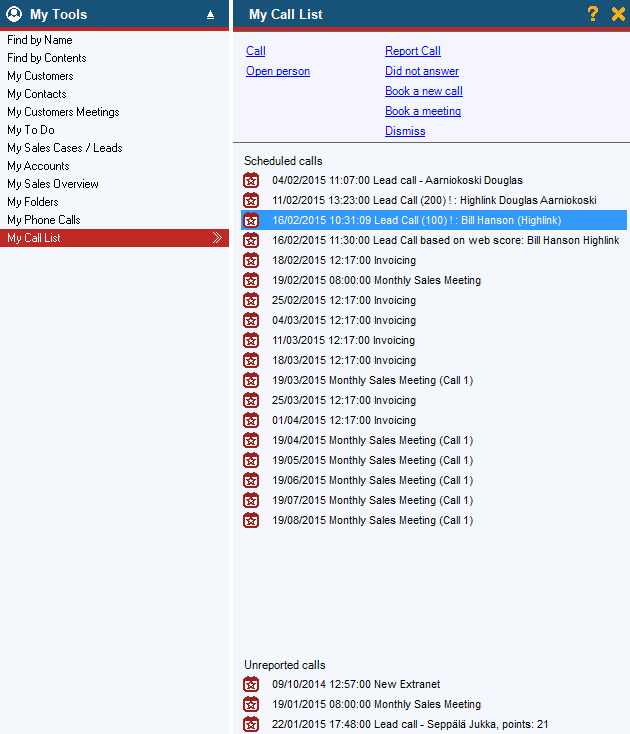Click the Open person link
630x734 pixels.
click(x=278, y=71)
